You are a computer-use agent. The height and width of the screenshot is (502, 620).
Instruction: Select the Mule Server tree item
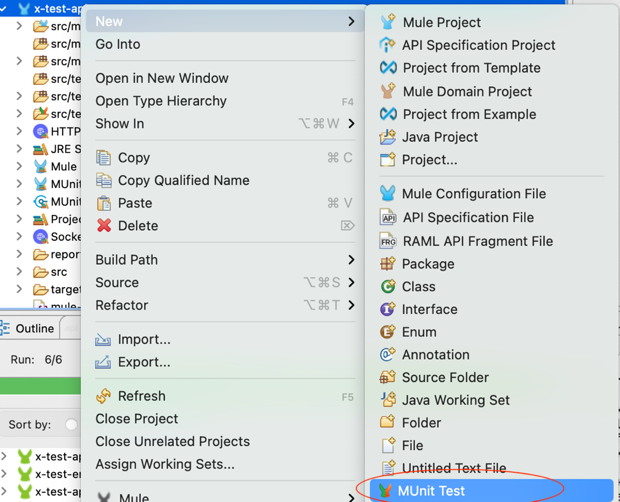[55, 166]
